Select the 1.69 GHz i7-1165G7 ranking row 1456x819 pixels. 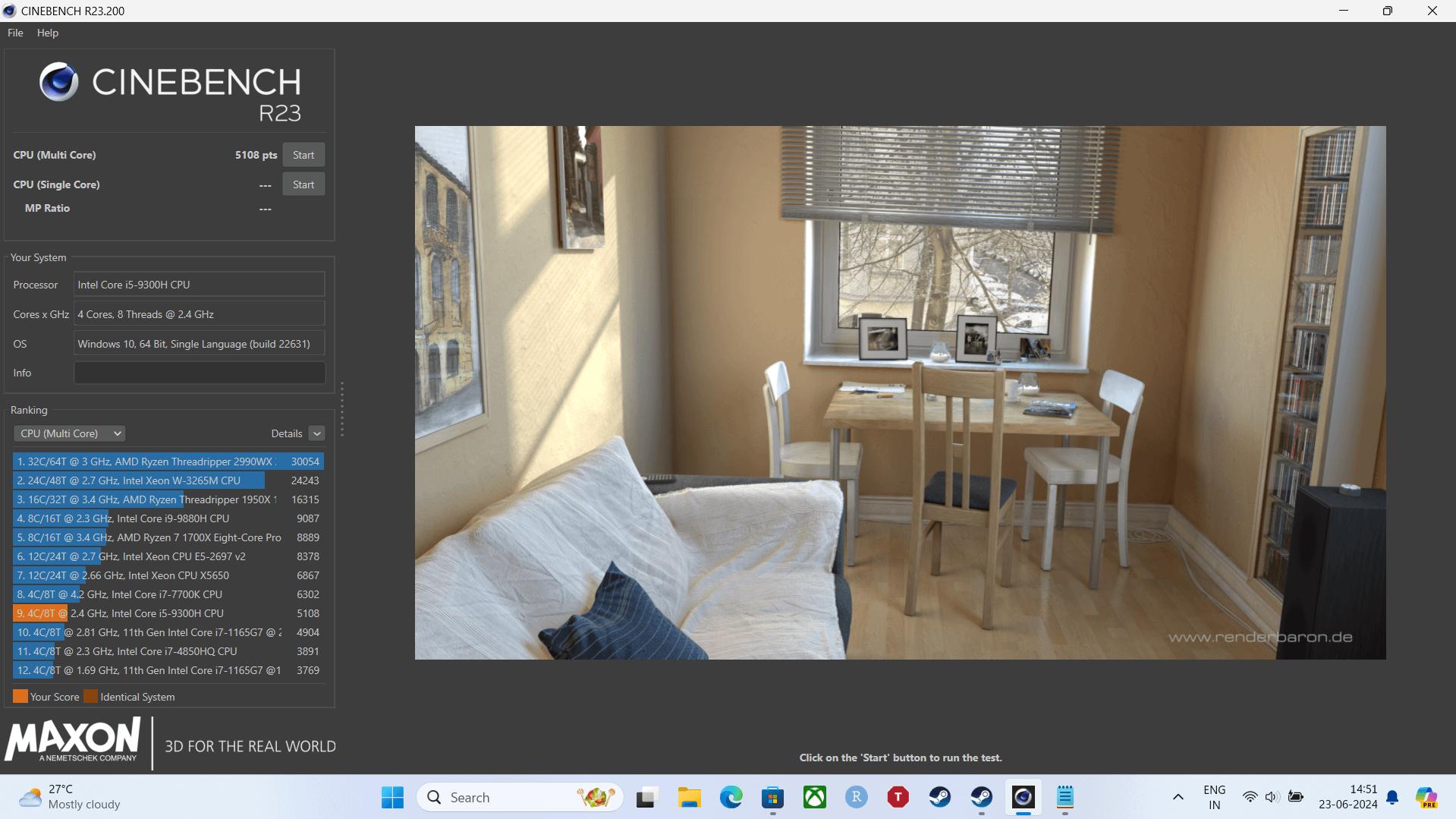(168, 670)
